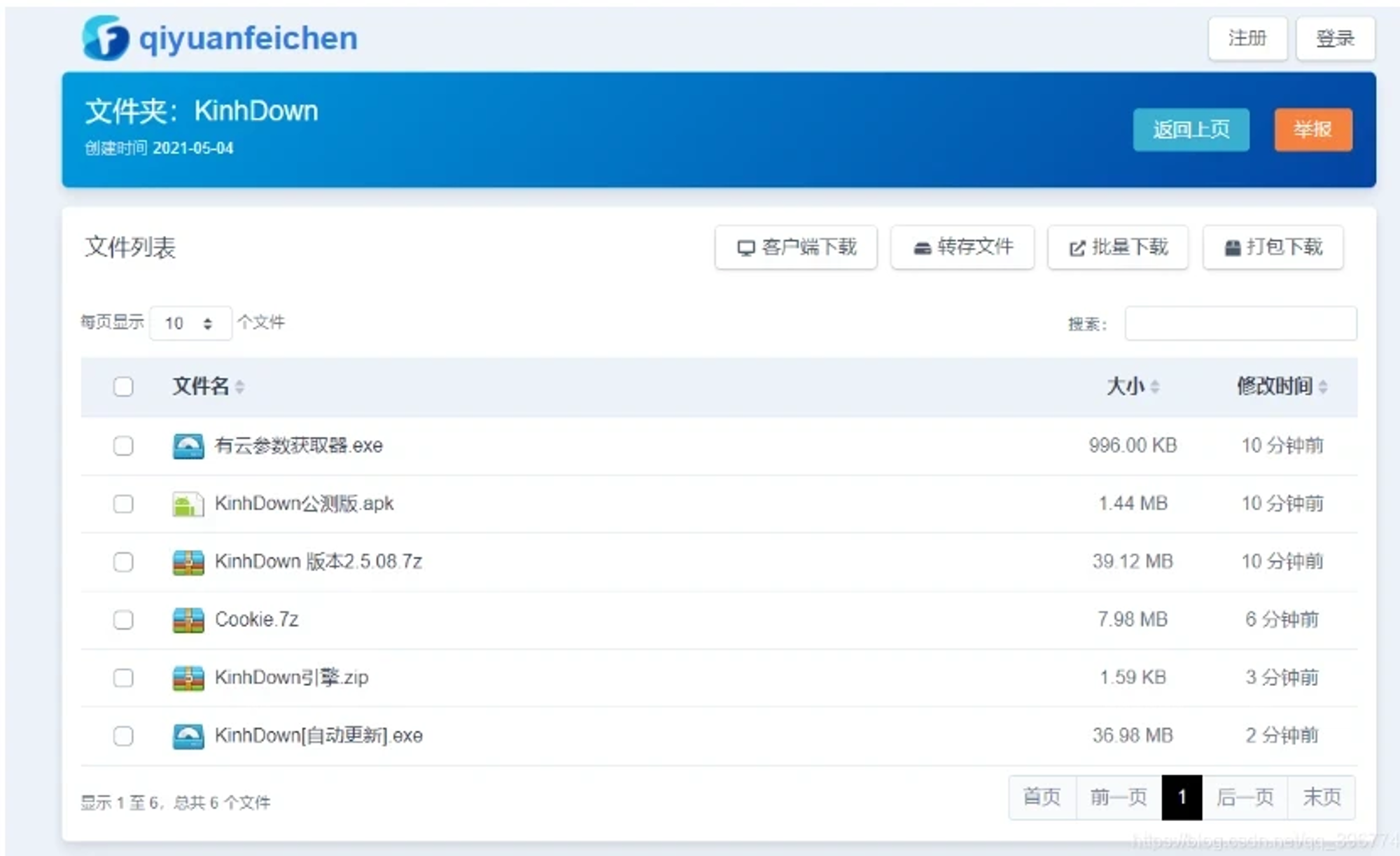Click the 文件夹: KinhDown folder heading
This screenshot has height=856, width=1400.
(x=202, y=111)
